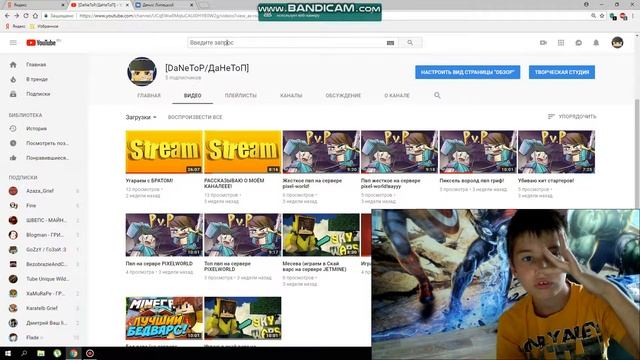Open Пиксель ворлд пвп video thumbnail

[478, 152]
